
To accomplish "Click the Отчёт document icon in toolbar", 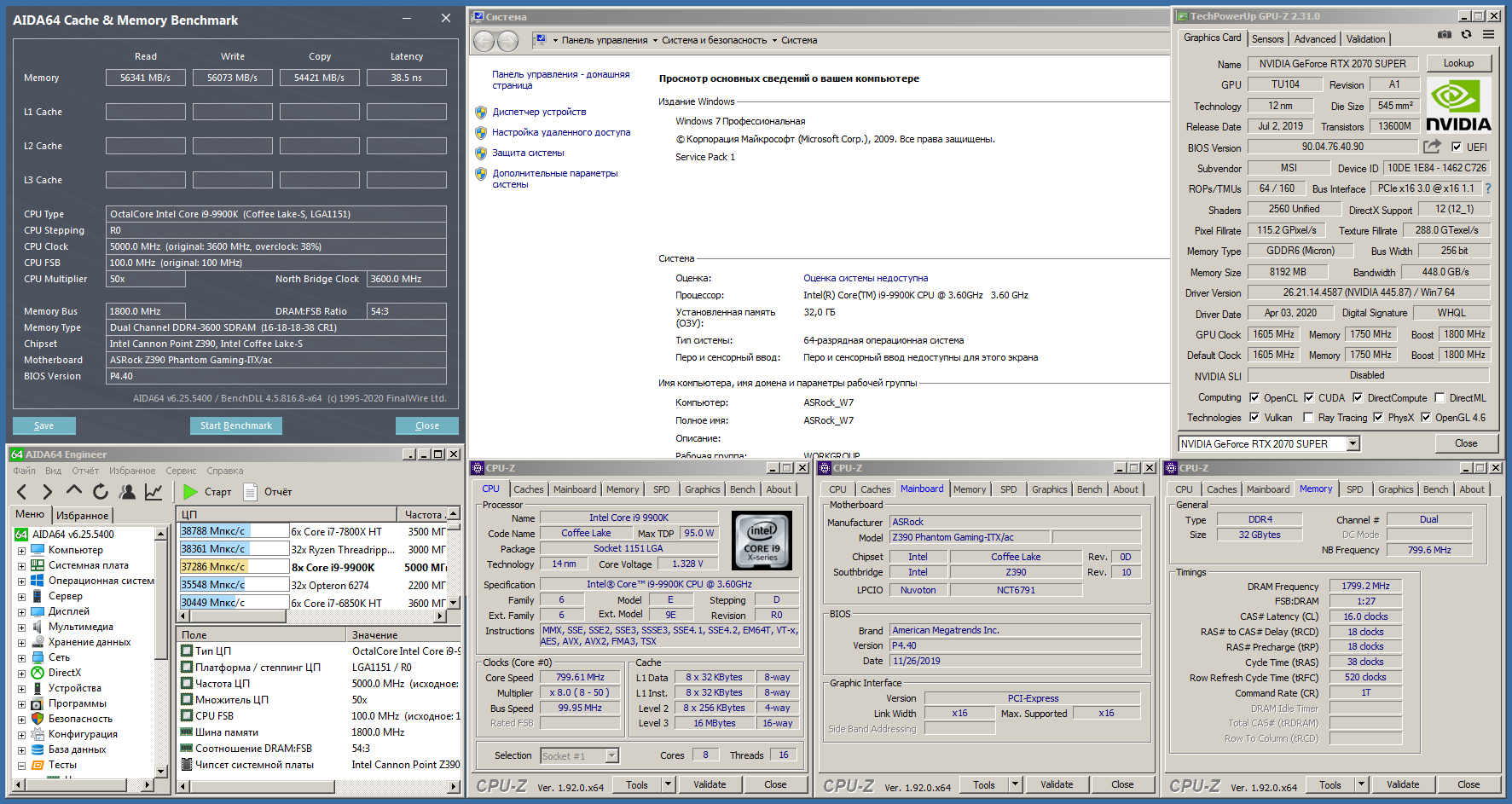I will pos(251,492).
